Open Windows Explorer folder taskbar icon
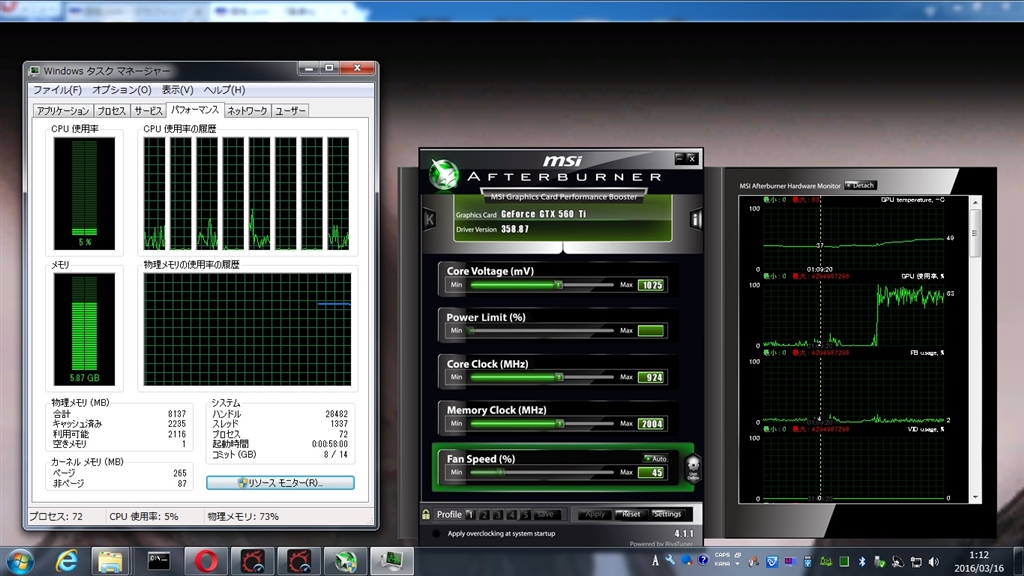 [111, 560]
